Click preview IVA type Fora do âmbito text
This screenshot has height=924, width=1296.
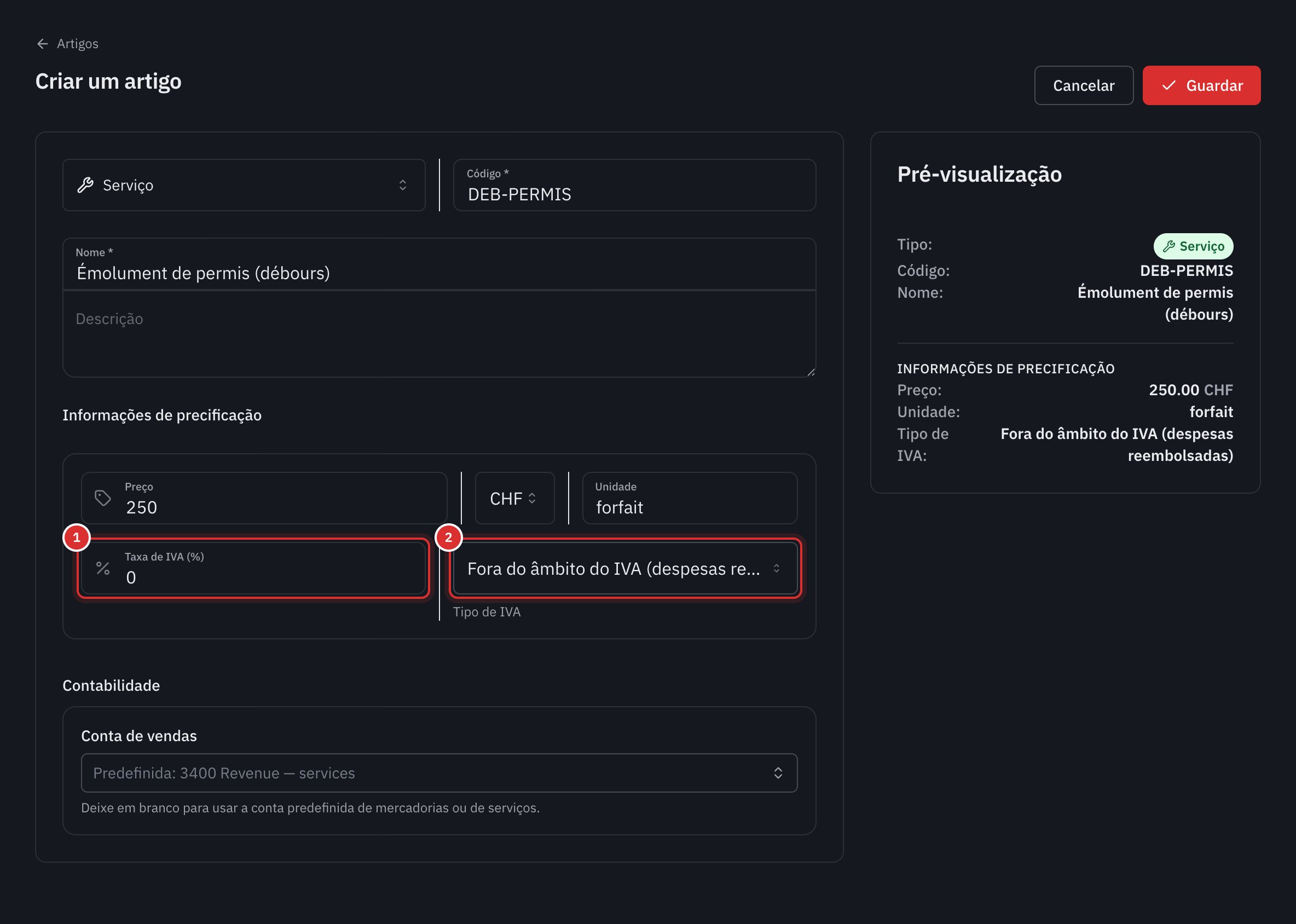coord(1117,444)
